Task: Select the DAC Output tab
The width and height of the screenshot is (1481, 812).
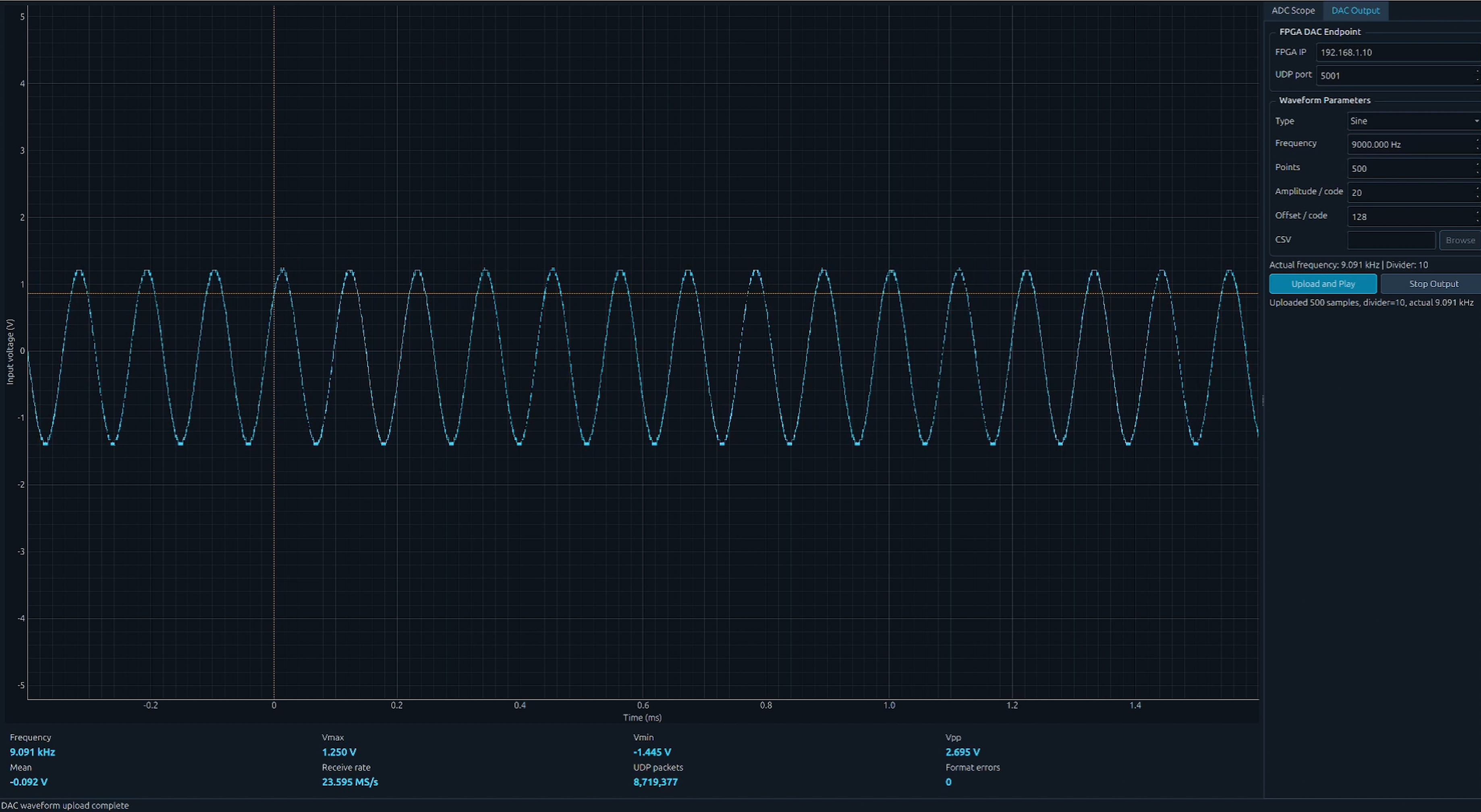Action: (x=1355, y=10)
